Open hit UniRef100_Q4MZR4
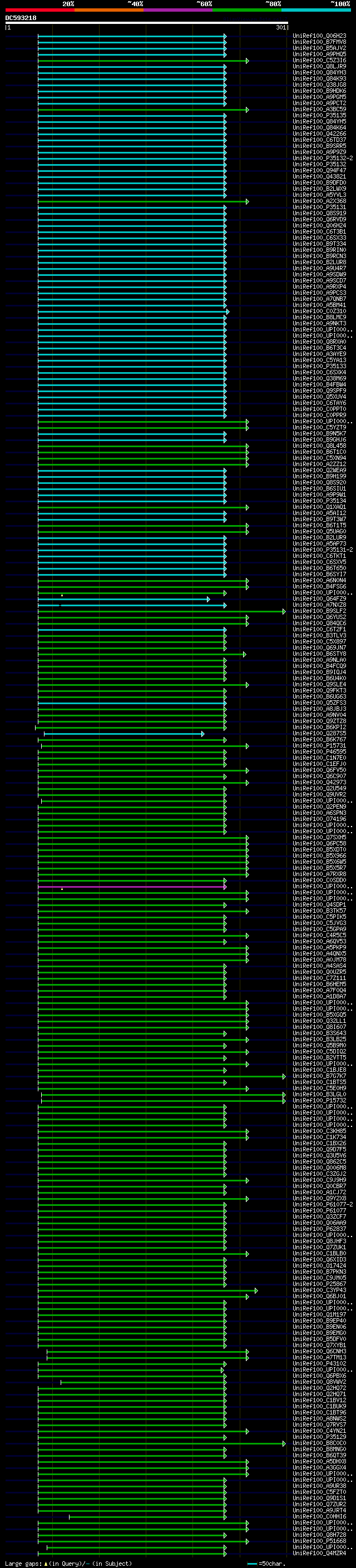The height and width of the screenshot is (1568, 356). tap(319, 1554)
